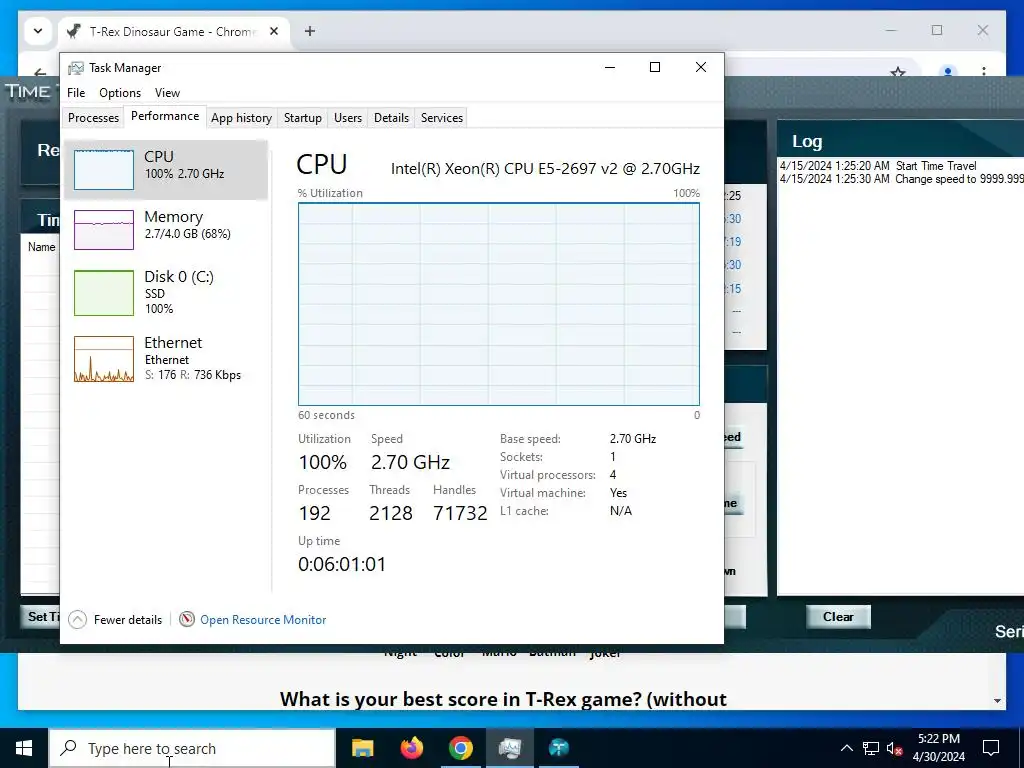Viewport: 1024px width, 768px height.
Task: Click the Task Manager title bar icon
Action: click(x=76, y=68)
